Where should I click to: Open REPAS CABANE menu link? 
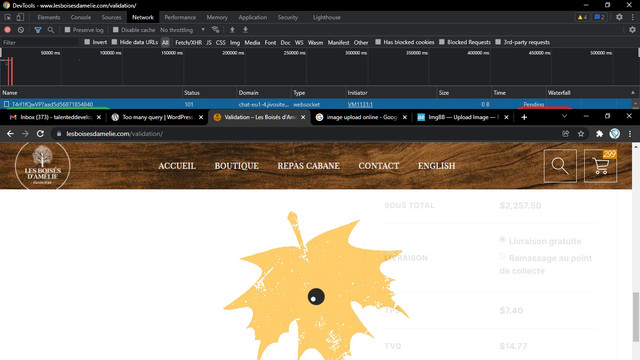pos(308,166)
